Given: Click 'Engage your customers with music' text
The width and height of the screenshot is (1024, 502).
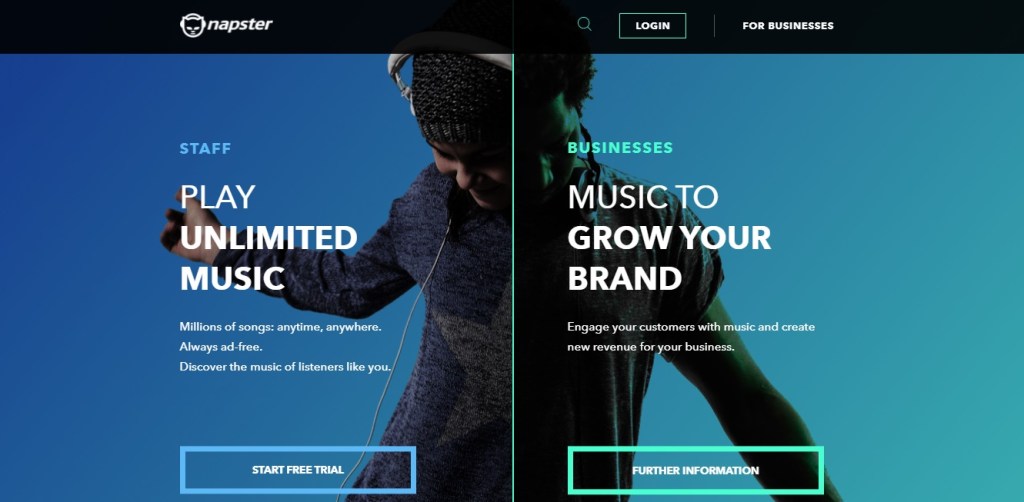Looking at the screenshot, I should (662, 326).
